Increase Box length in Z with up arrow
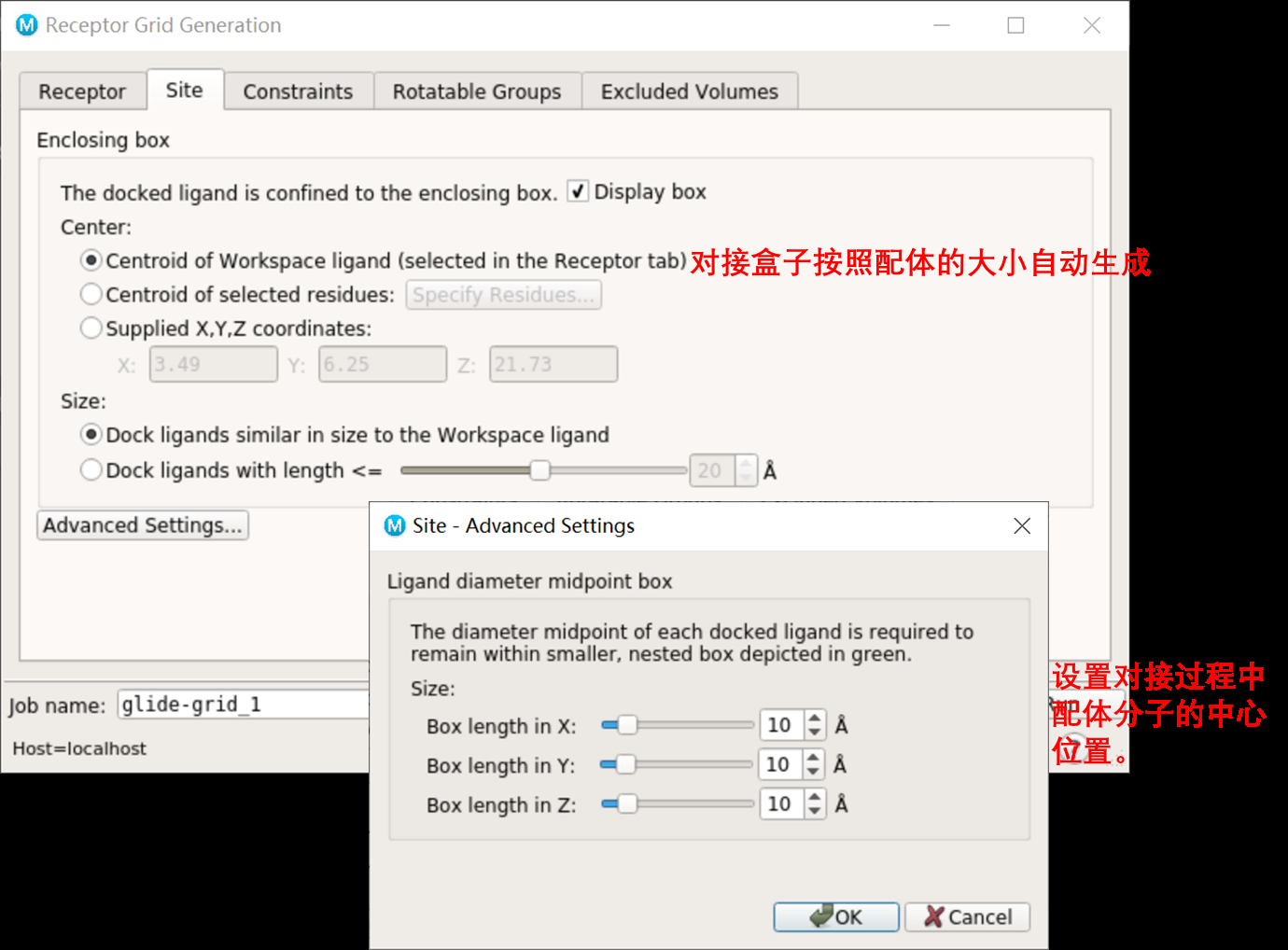1288x950 pixels. pyautogui.click(x=815, y=796)
